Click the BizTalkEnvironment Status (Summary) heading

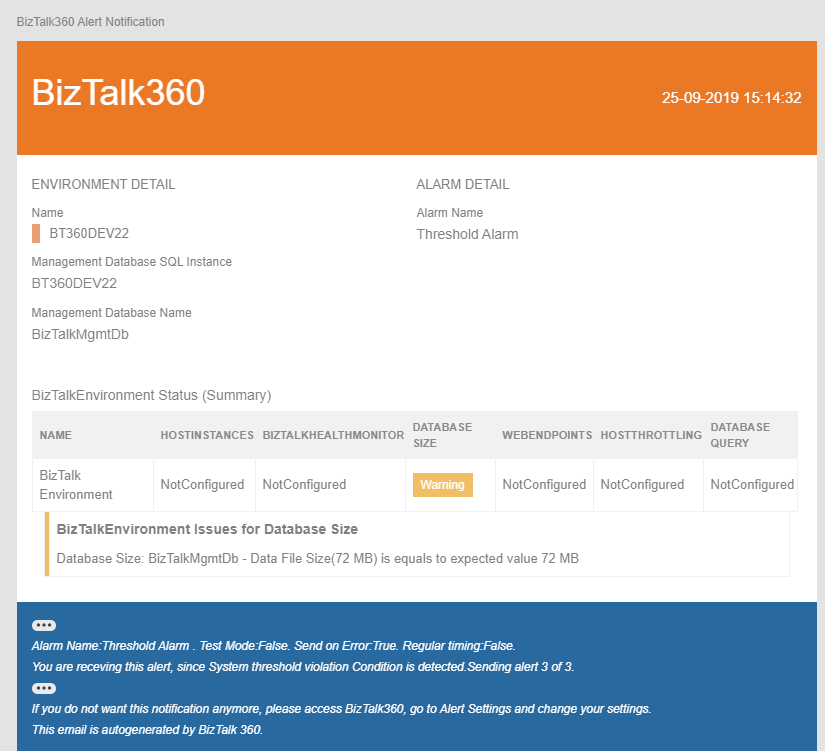tap(152, 395)
